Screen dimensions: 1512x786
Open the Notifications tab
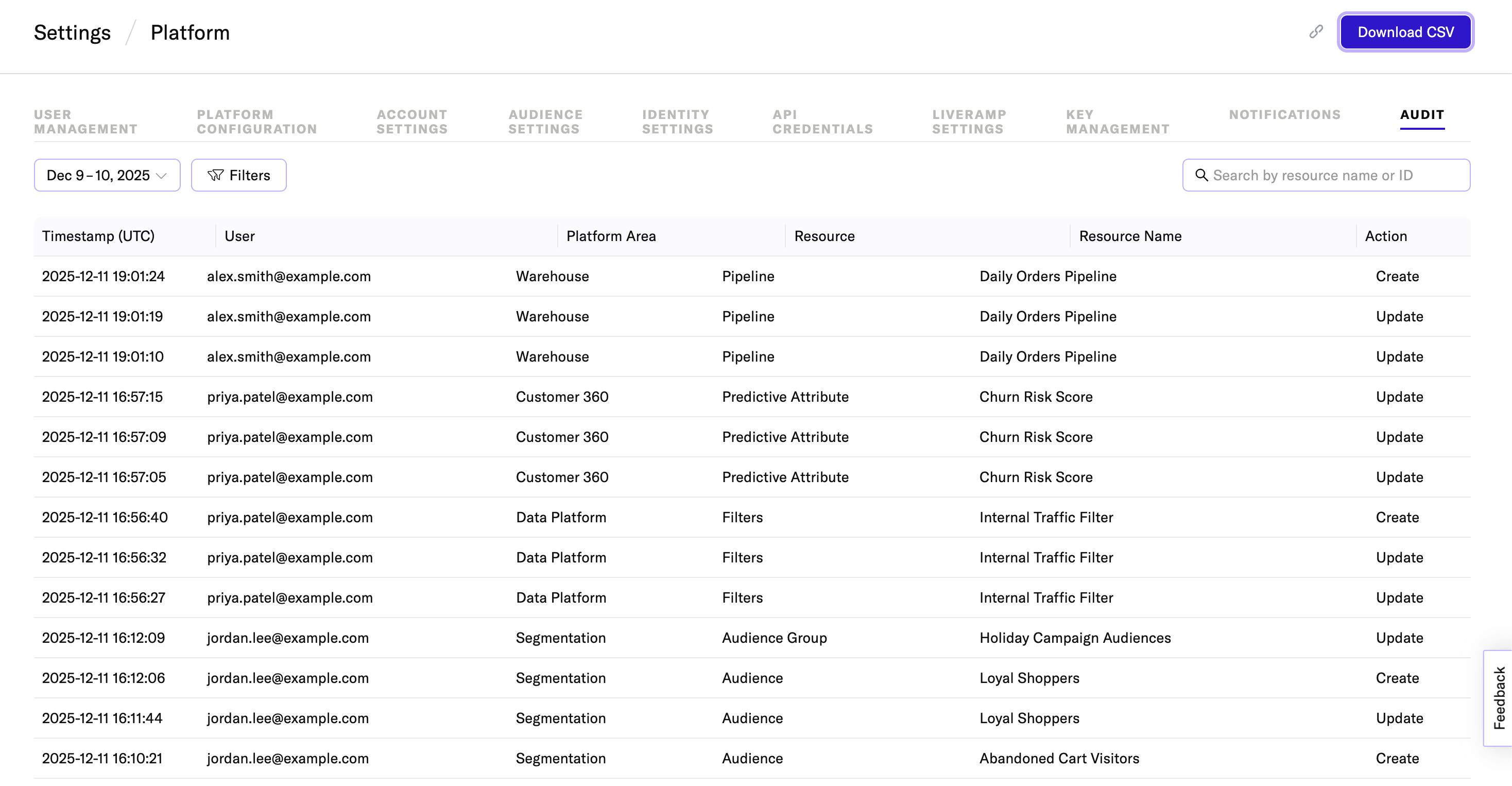[1285, 114]
